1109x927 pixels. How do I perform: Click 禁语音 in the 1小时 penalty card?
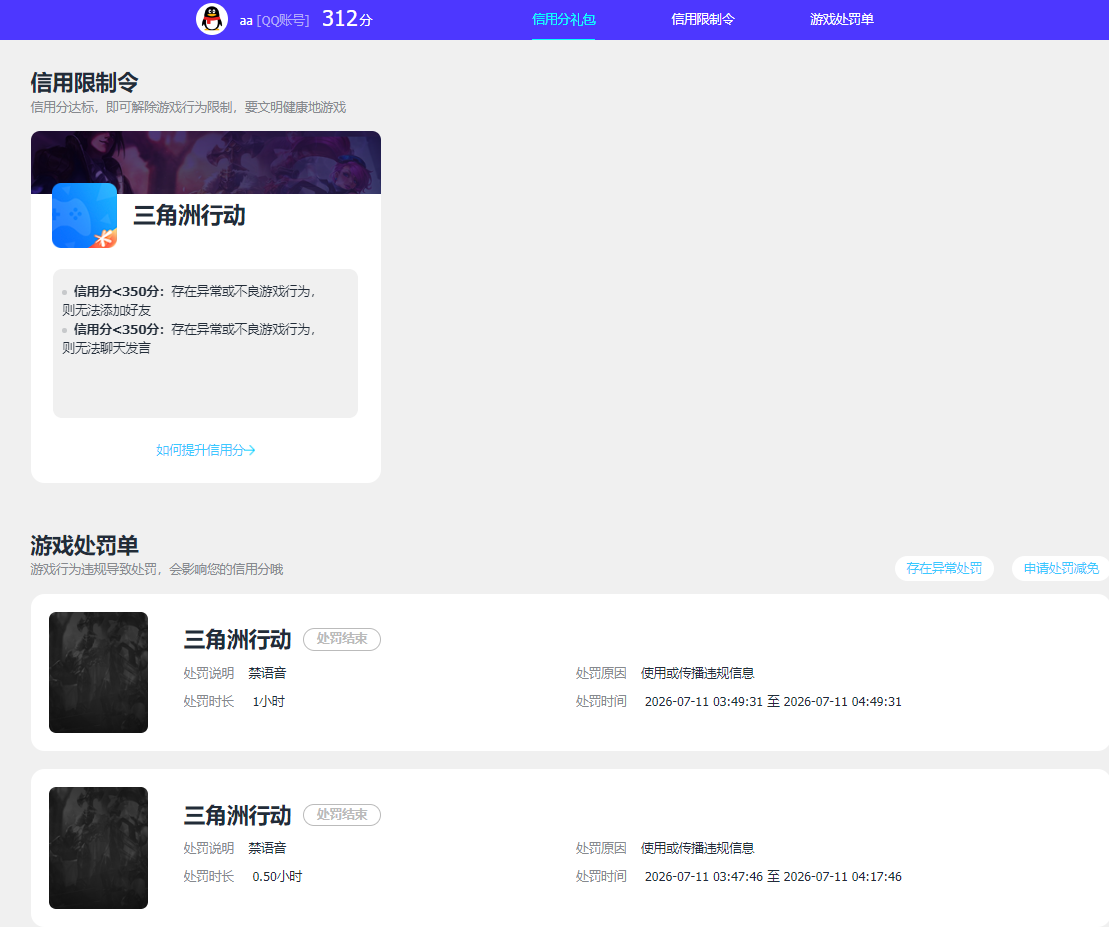(x=267, y=673)
